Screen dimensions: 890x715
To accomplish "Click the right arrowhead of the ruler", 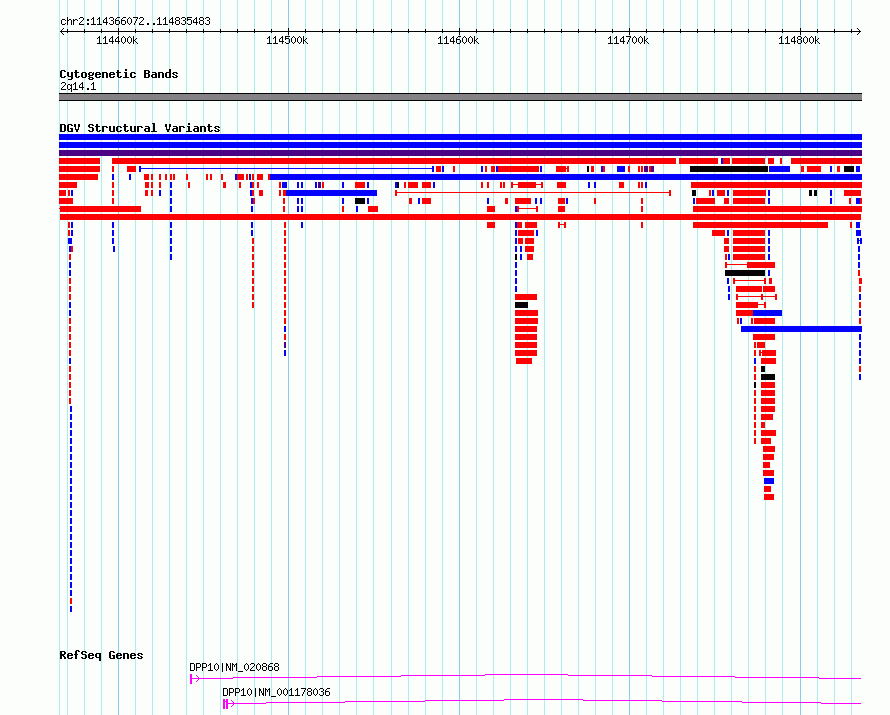I will pos(859,31).
